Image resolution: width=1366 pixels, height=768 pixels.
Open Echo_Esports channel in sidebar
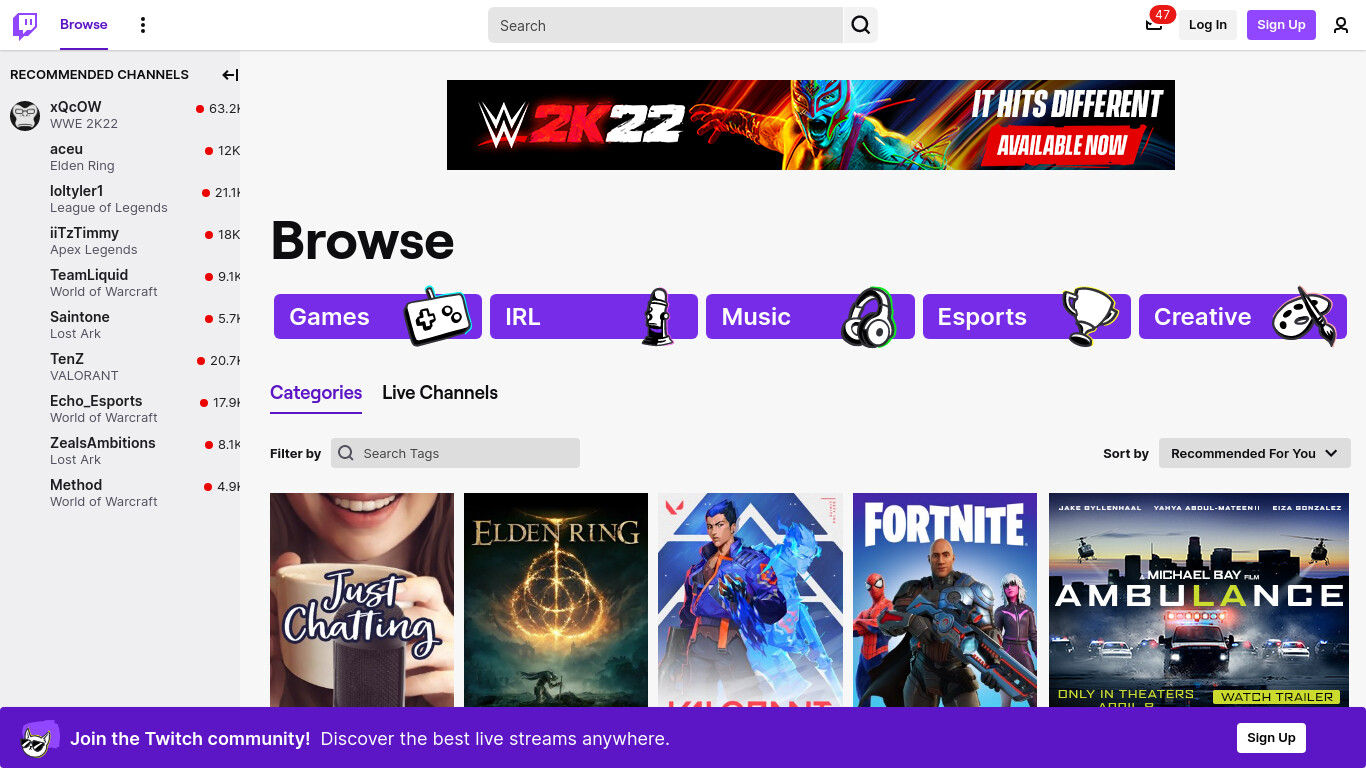(120, 409)
